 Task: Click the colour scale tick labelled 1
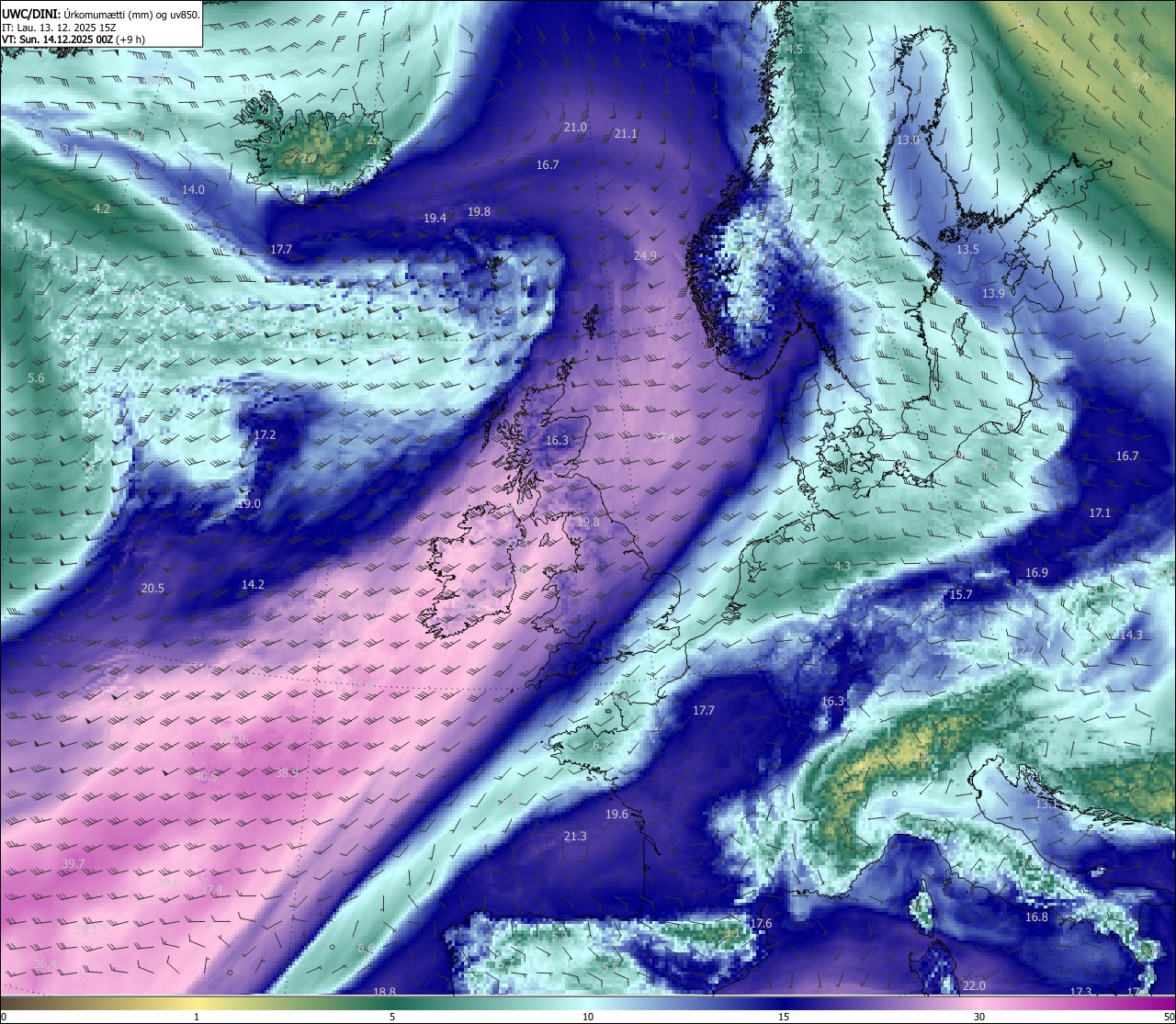(197, 1017)
